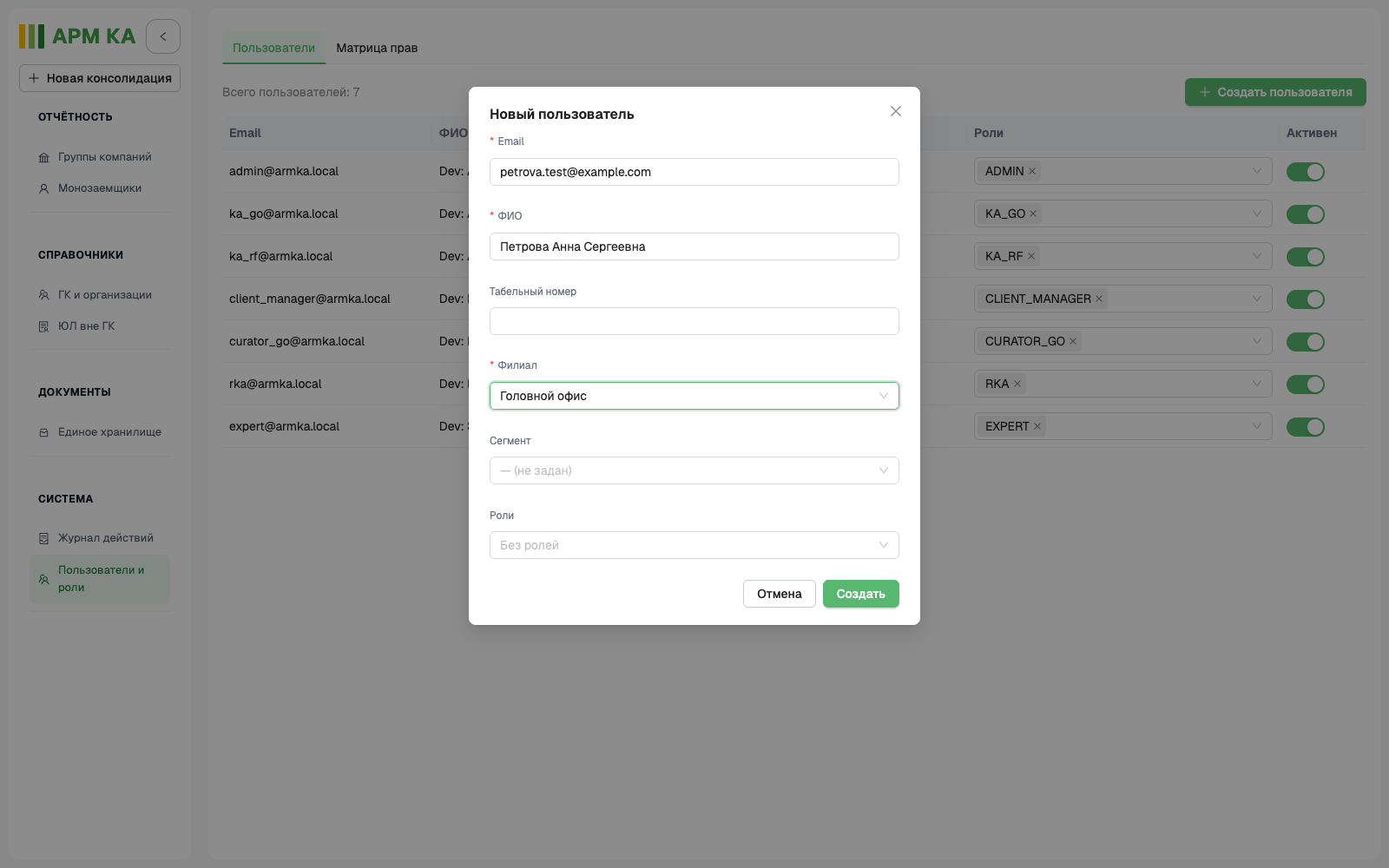Switch to Матрица прав tab
Viewport: 1389px width, 868px height.
point(377,48)
